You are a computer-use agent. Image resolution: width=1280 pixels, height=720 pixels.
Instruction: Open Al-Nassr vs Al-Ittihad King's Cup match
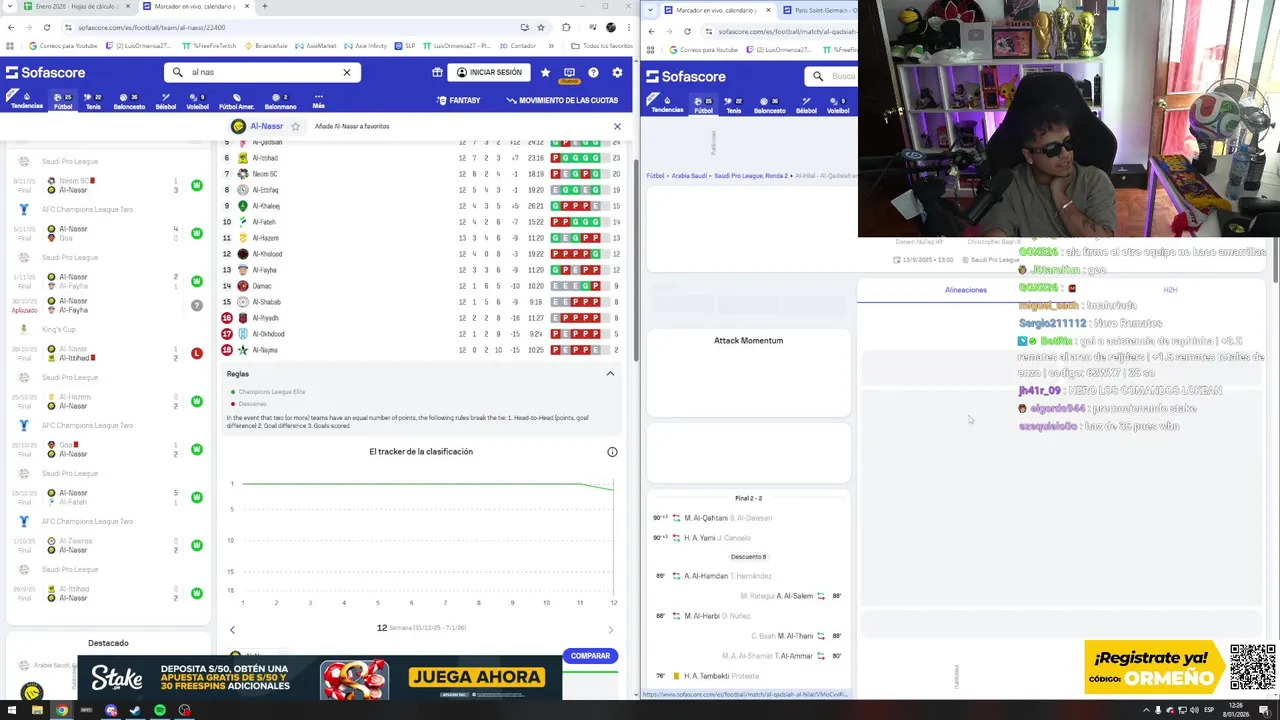click(x=108, y=353)
